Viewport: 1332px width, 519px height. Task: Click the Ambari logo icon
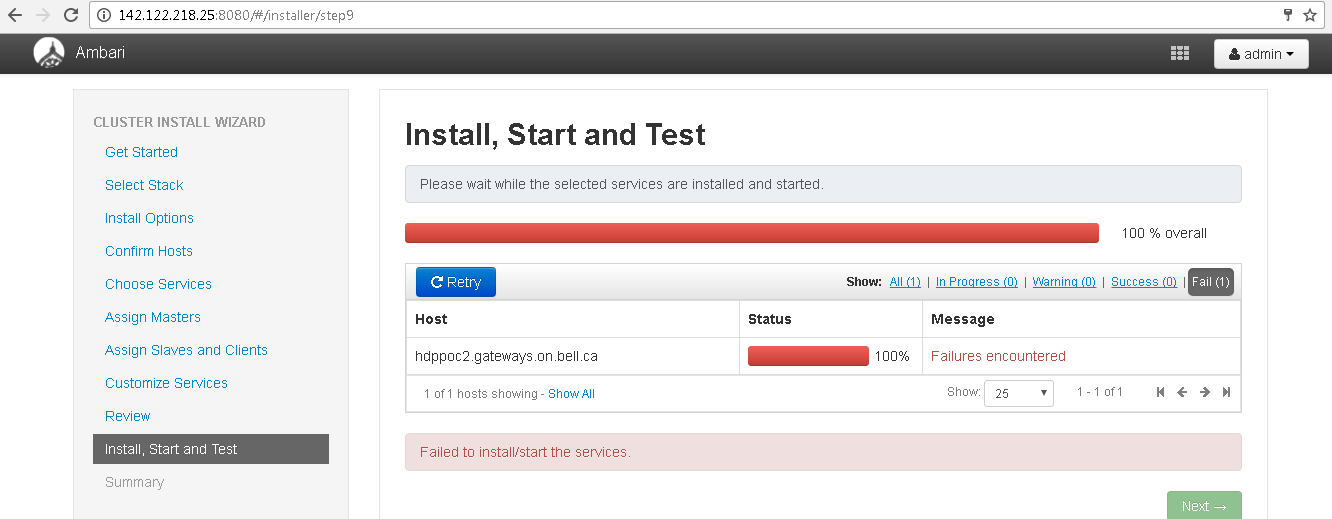click(48, 53)
